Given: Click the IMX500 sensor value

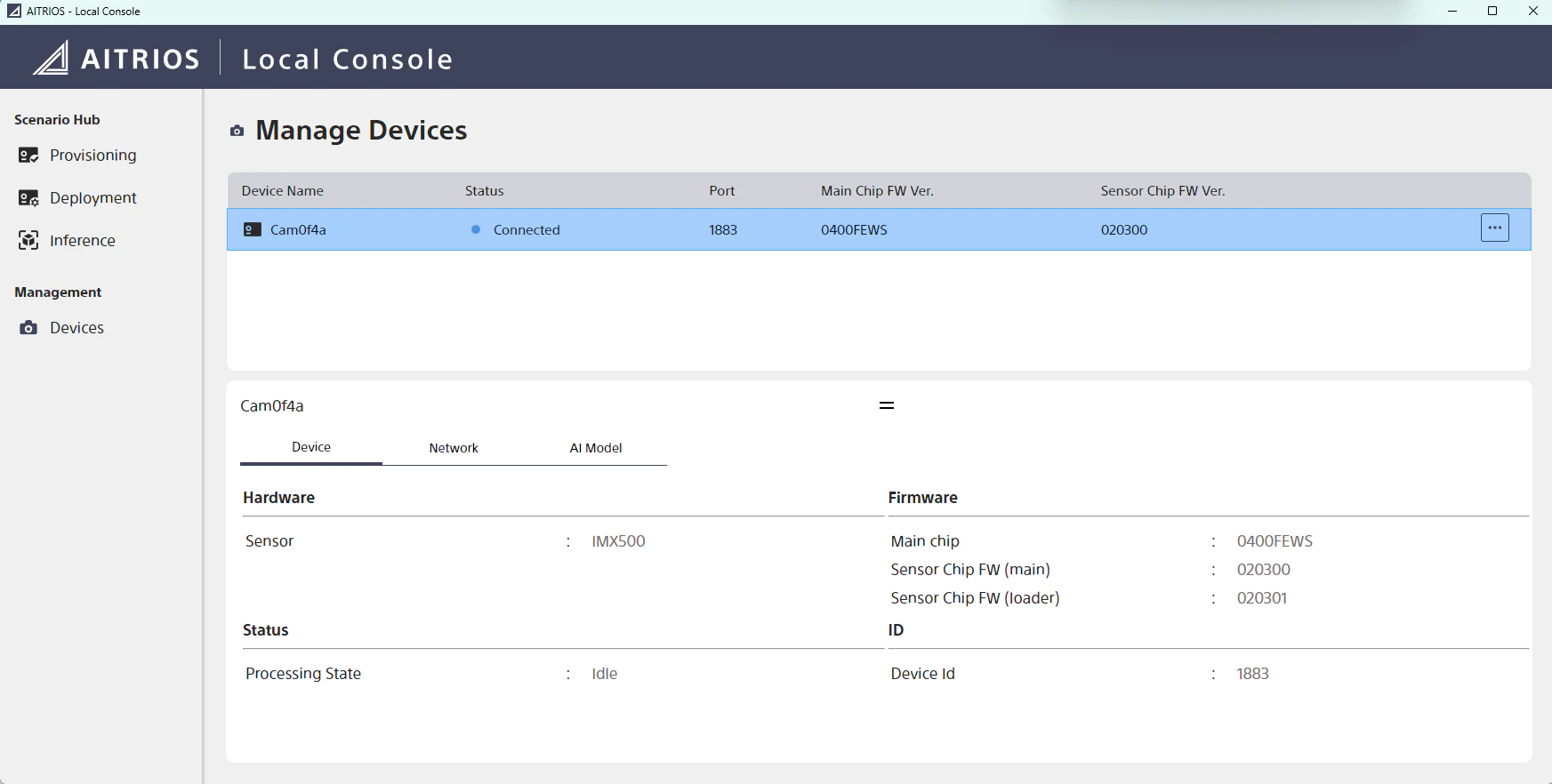Looking at the screenshot, I should tap(619, 541).
